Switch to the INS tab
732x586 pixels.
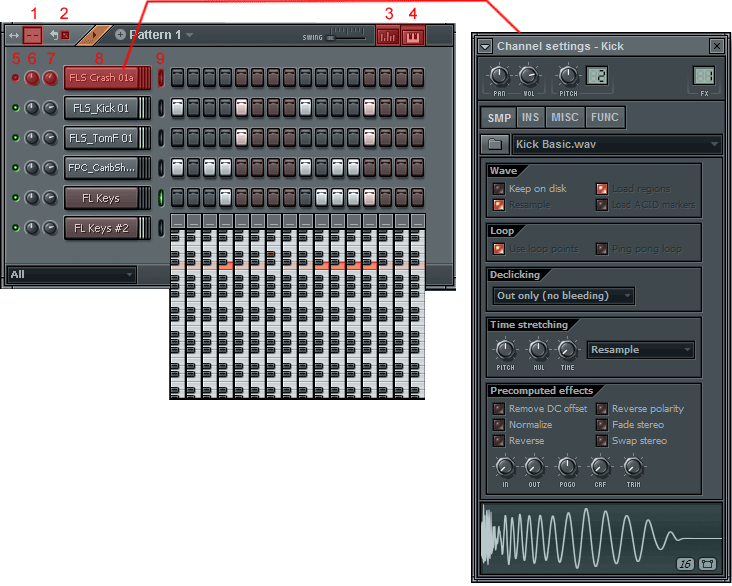coord(530,118)
